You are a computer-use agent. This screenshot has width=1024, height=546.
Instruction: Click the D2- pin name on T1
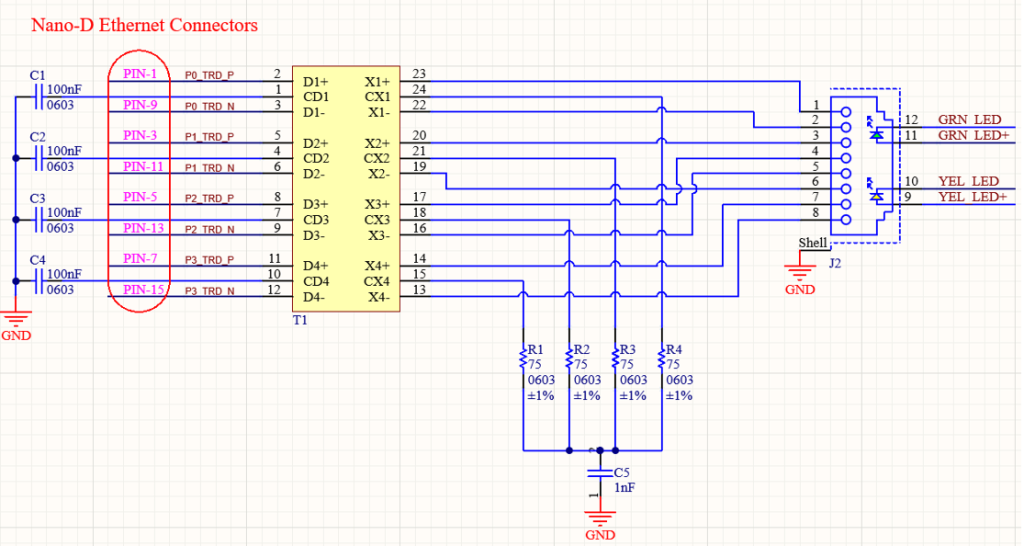tap(314, 174)
